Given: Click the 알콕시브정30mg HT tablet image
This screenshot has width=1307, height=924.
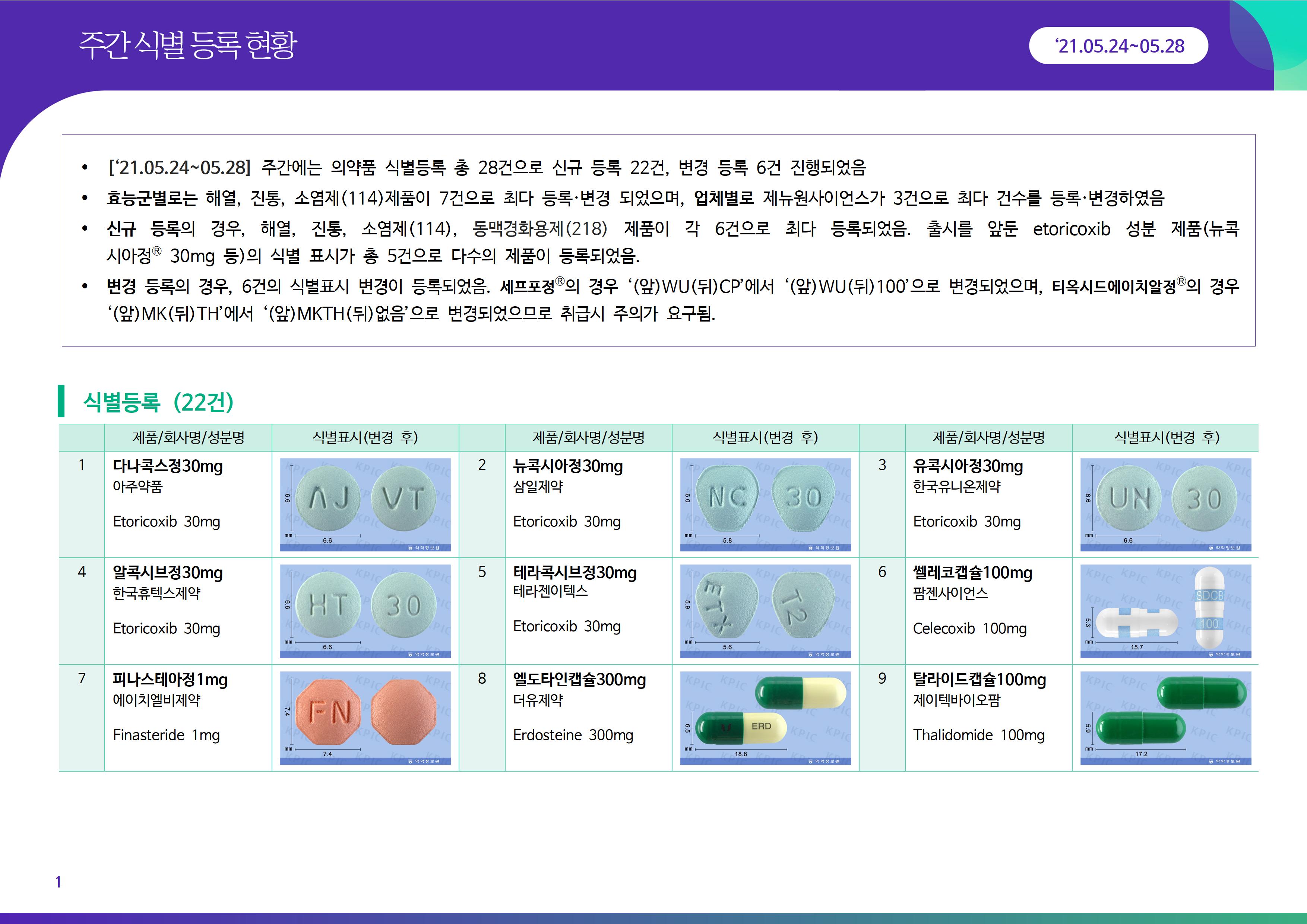Looking at the screenshot, I should tap(365, 611).
